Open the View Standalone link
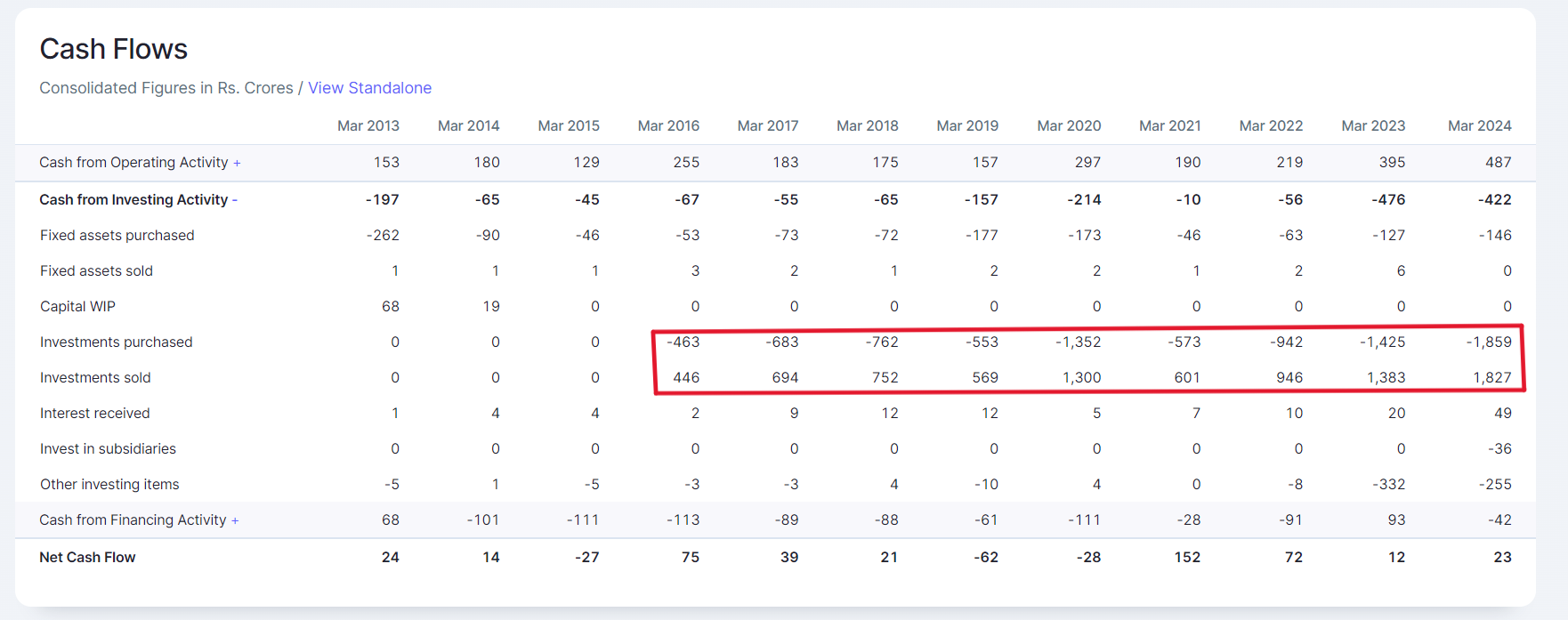This screenshot has height=620, width=1568. coord(369,88)
